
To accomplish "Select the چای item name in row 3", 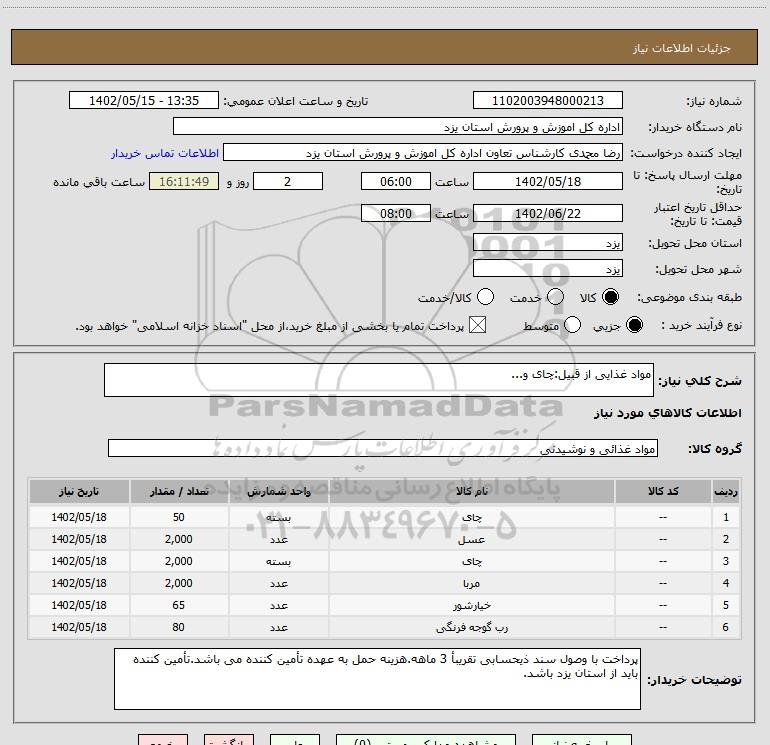I will 472,561.
